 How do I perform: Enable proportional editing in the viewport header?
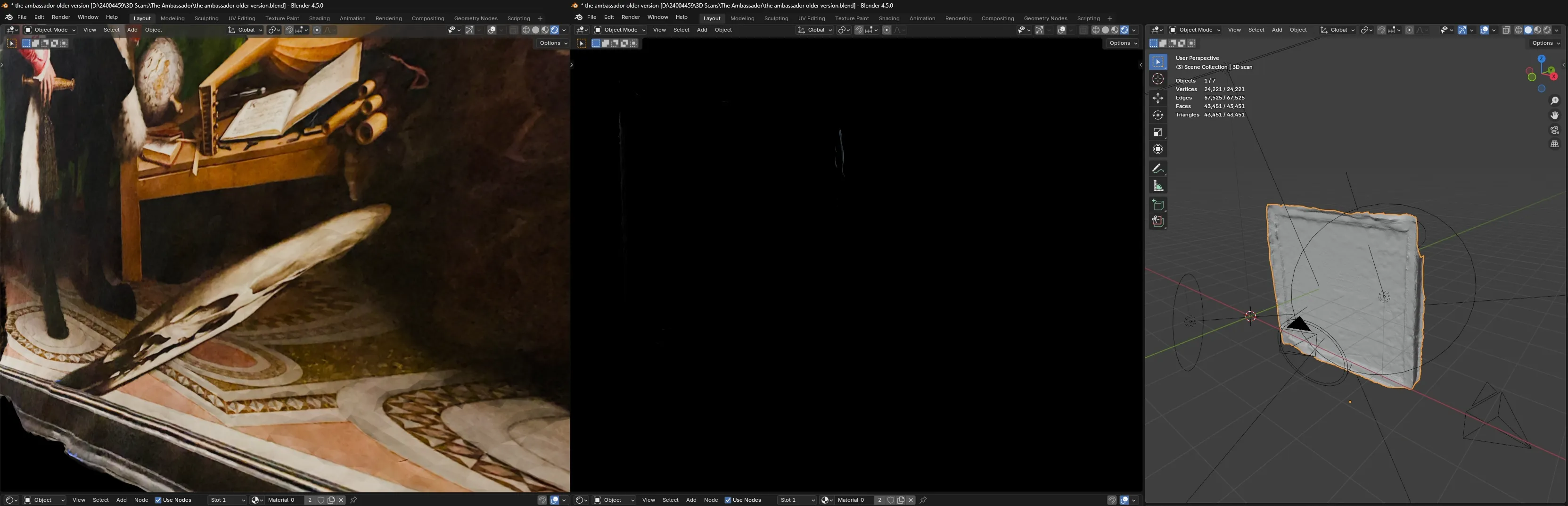[1409, 29]
